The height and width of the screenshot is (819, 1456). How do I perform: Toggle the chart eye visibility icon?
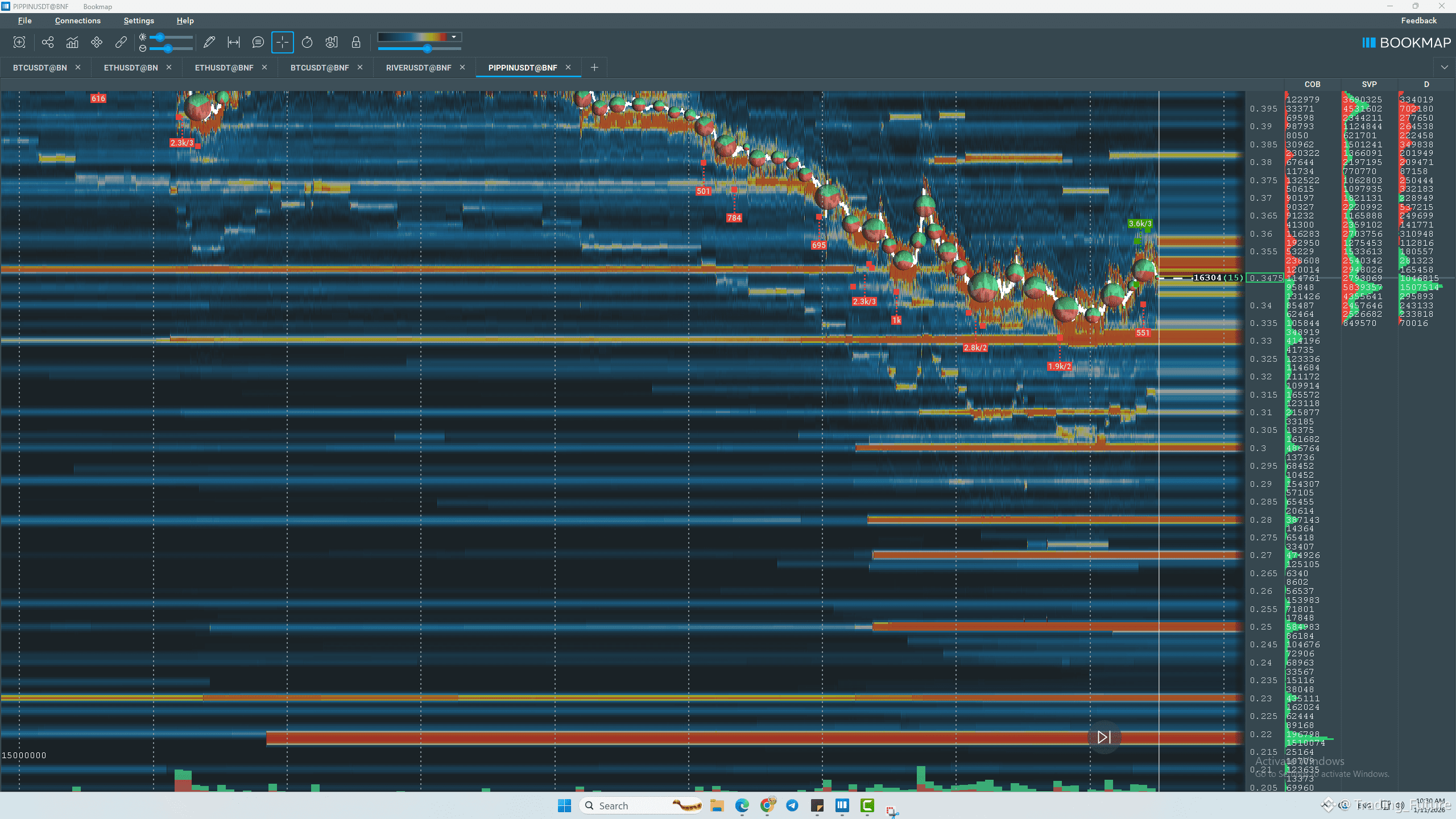pos(332,43)
